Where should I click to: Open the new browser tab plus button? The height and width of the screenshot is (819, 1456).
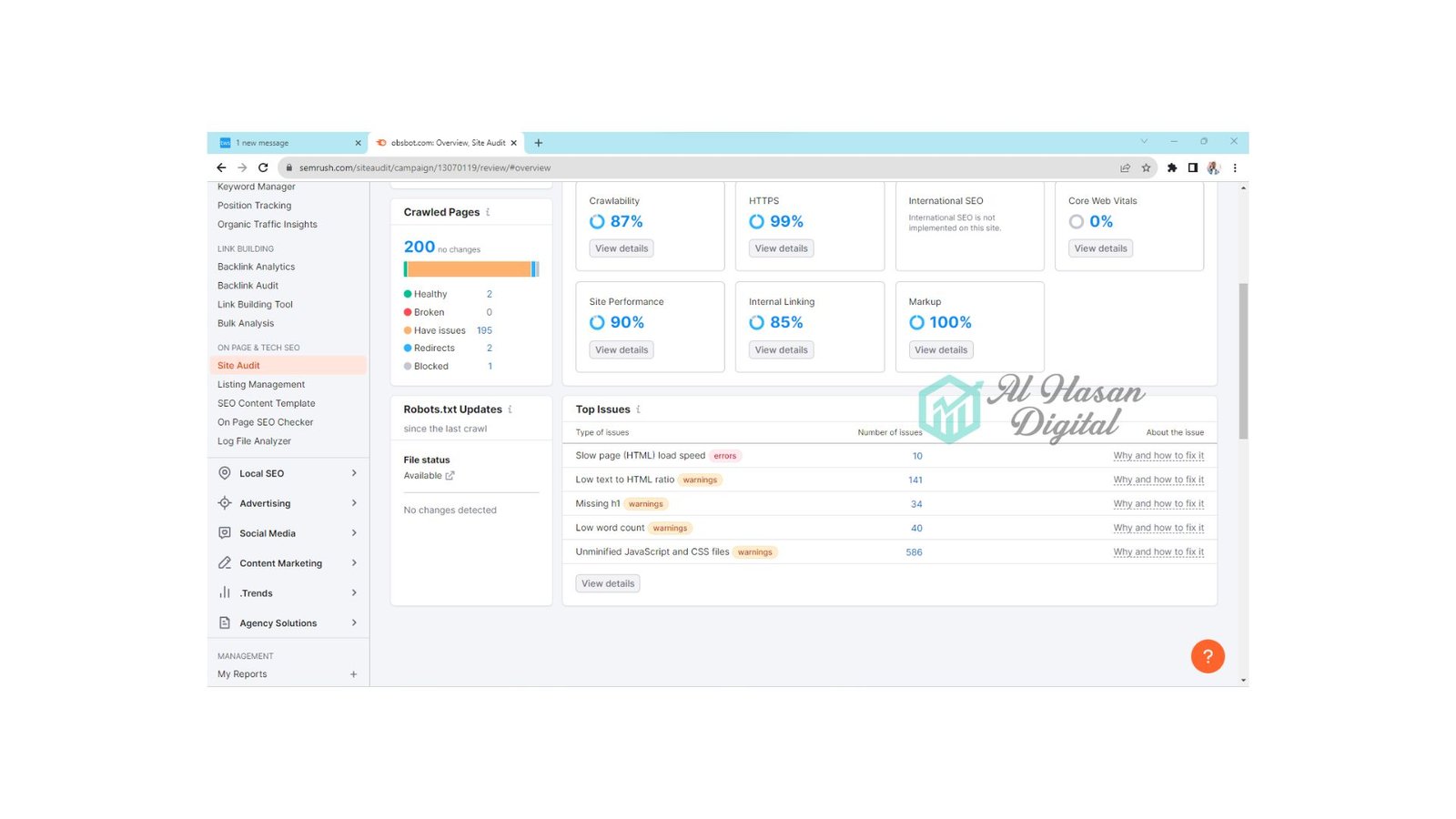click(x=539, y=143)
